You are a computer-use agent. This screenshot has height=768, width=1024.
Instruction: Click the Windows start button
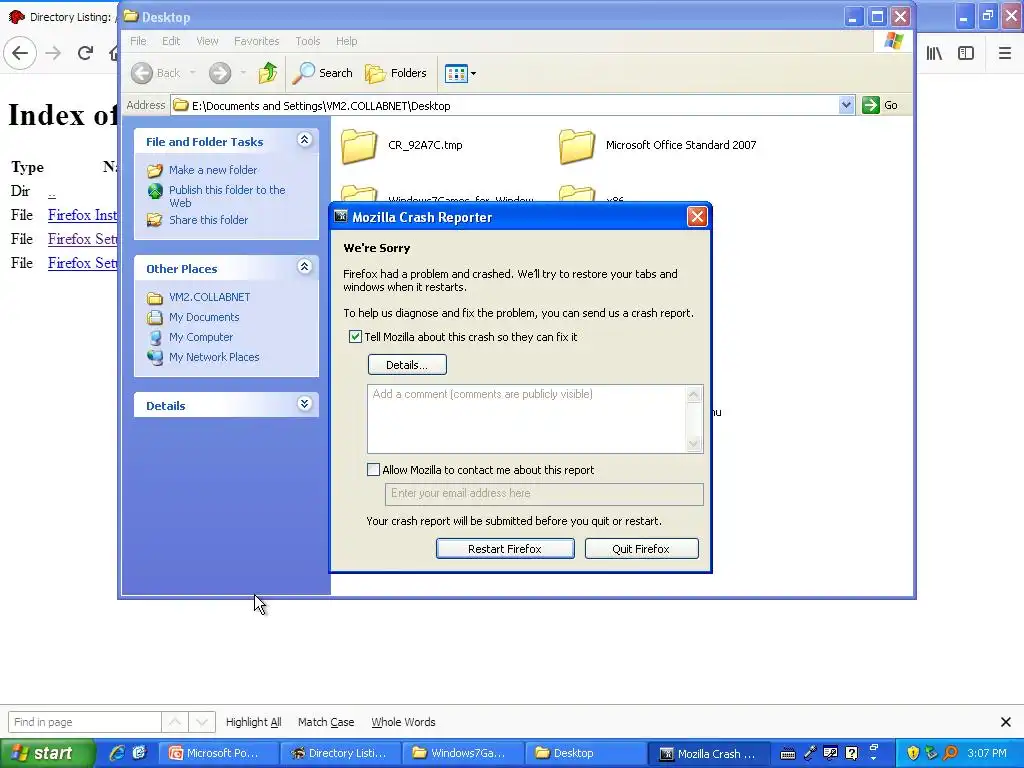click(48, 753)
